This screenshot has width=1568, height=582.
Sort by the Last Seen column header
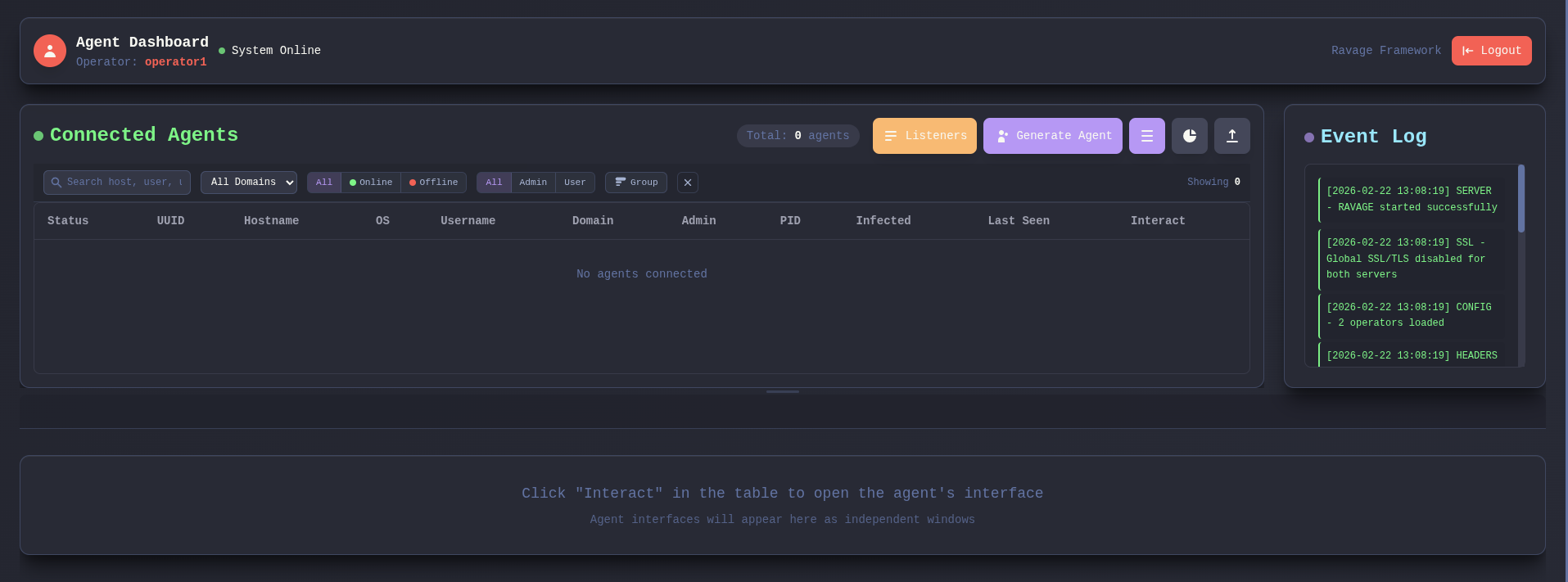point(1019,221)
